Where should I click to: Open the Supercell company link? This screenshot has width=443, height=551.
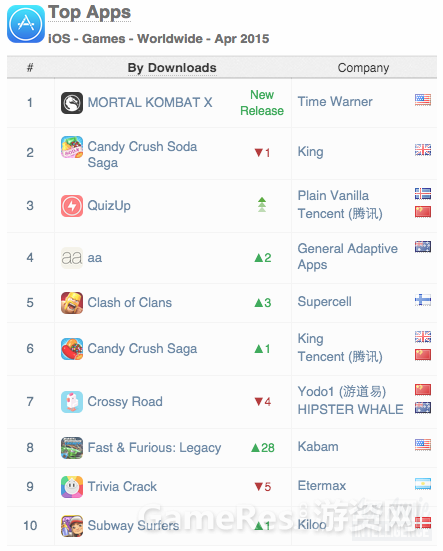pos(325,302)
